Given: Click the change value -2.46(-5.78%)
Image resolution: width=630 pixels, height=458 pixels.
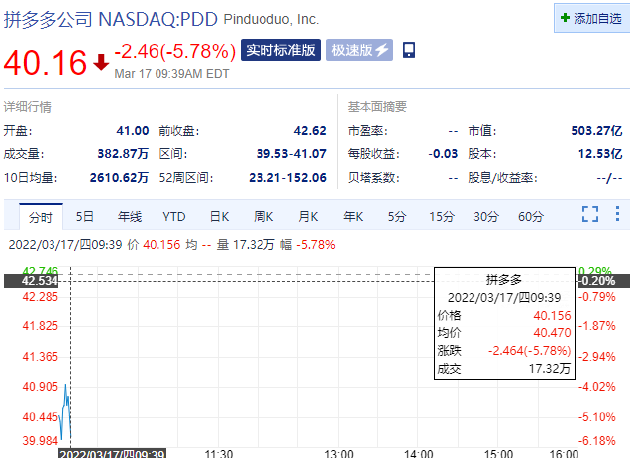Looking at the screenshot, I should tap(175, 51).
